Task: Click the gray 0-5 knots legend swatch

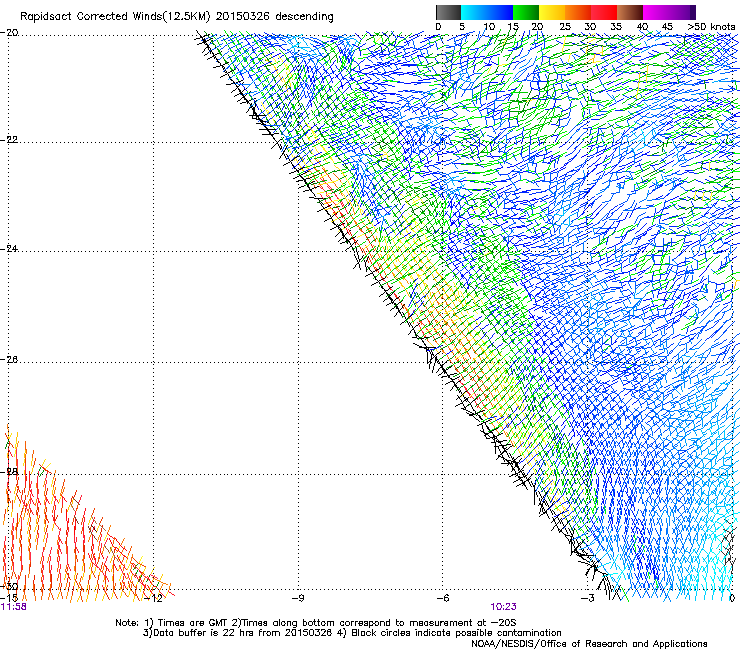Action: click(448, 12)
